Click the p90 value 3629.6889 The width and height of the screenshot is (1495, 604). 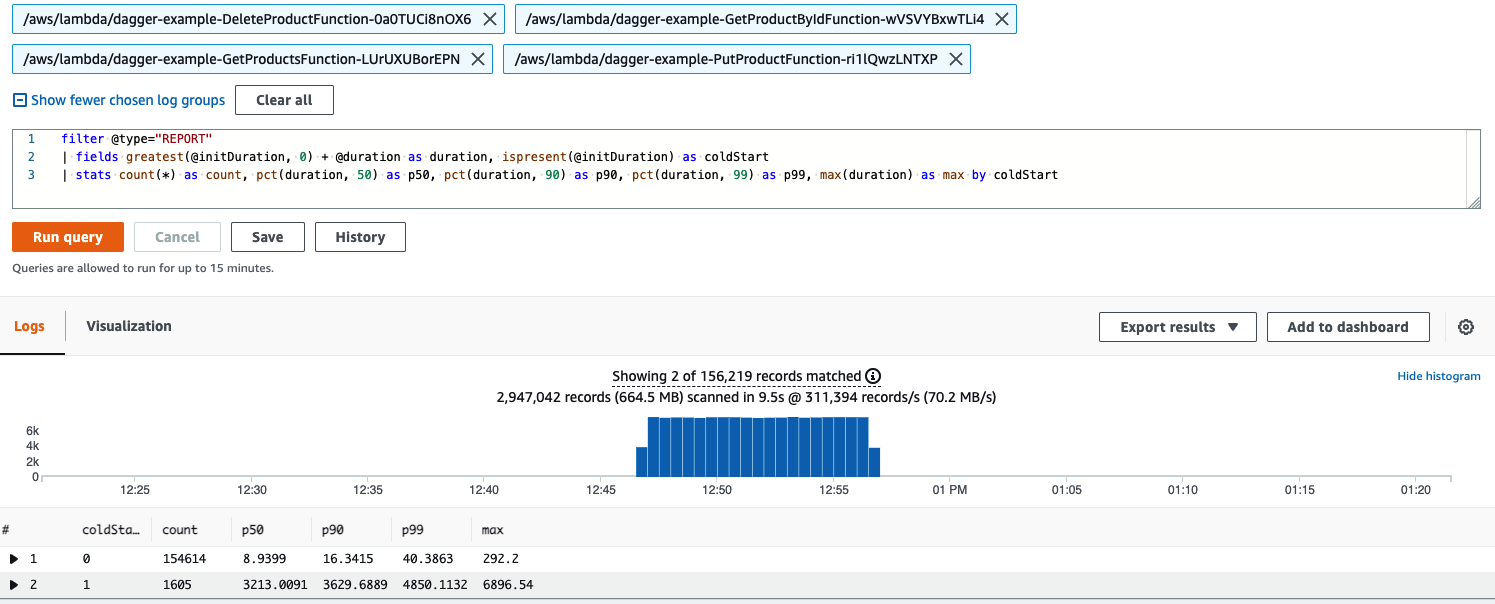pos(354,585)
